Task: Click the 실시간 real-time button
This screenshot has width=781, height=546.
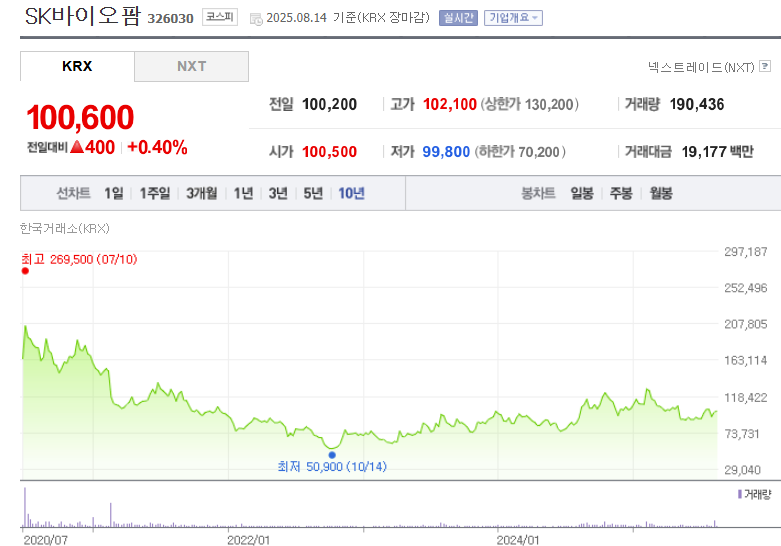Action: 458,18
